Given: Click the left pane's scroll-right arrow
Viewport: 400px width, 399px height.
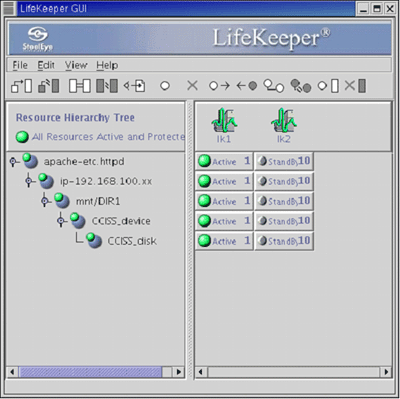Looking at the screenshot, I should pyautogui.click(x=178, y=372).
